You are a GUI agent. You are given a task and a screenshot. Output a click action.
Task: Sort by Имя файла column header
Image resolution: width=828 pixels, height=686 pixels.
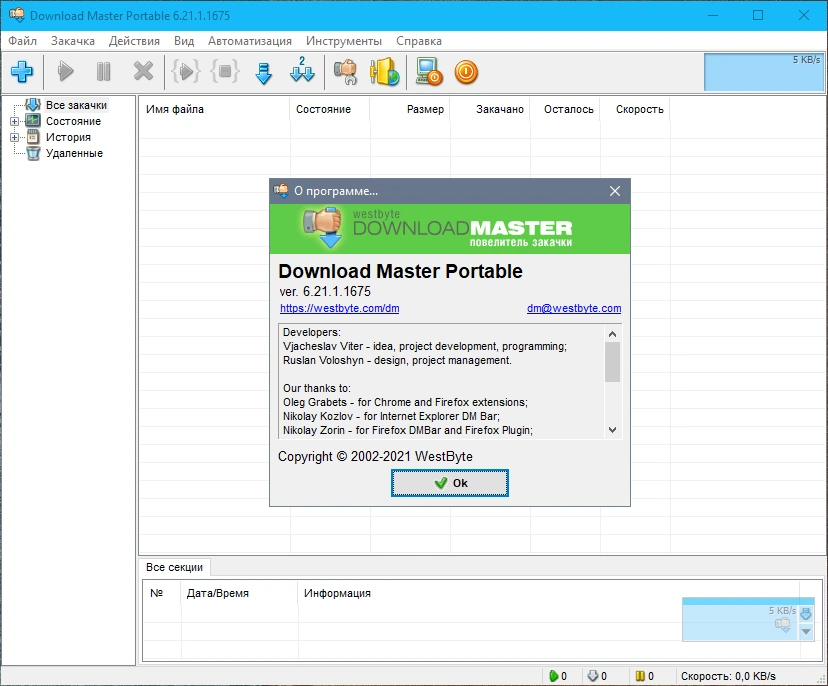tap(214, 109)
